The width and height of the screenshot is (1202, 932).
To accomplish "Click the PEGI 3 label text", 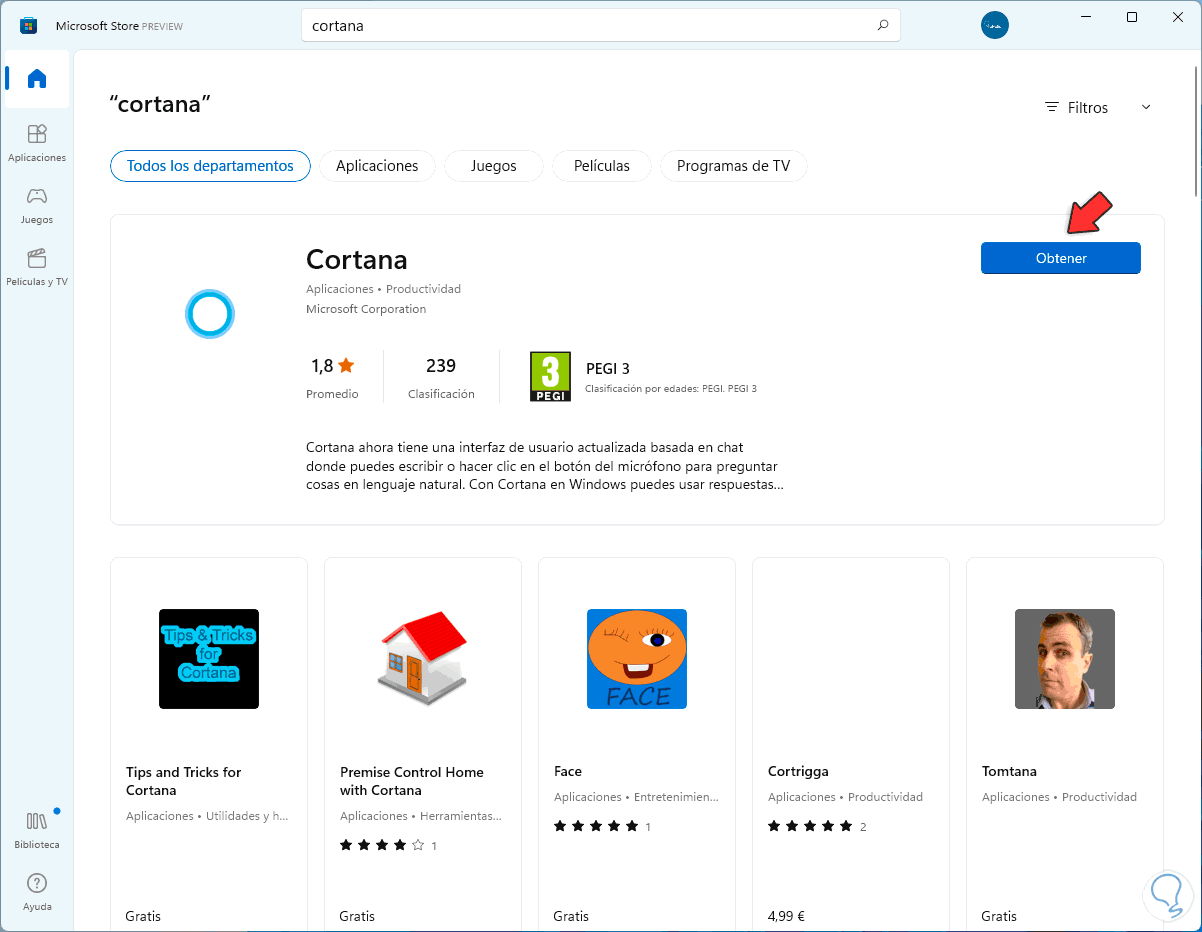I will click(x=608, y=368).
